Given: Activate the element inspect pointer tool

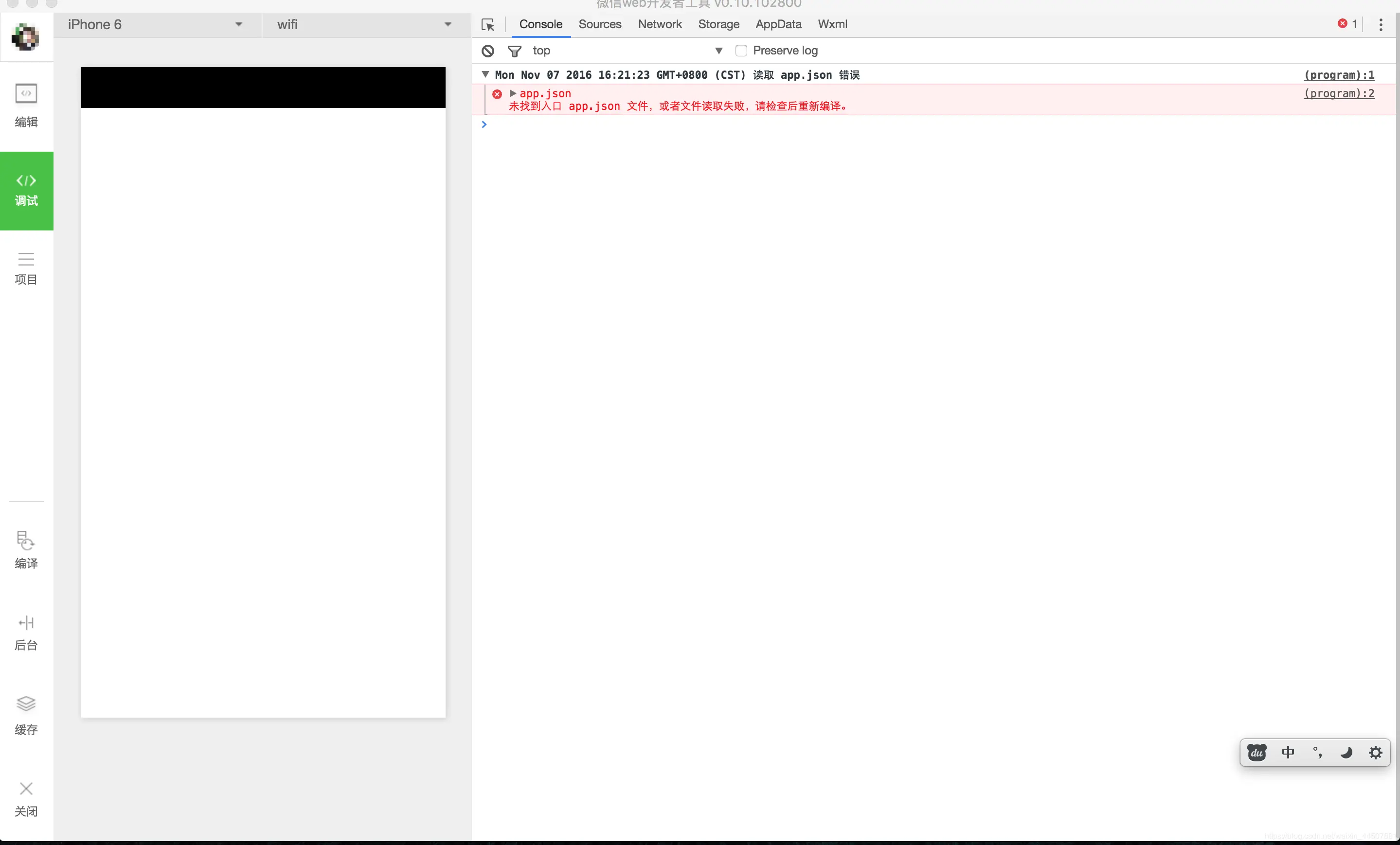Looking at the screenshot, I should click(487, 24).
